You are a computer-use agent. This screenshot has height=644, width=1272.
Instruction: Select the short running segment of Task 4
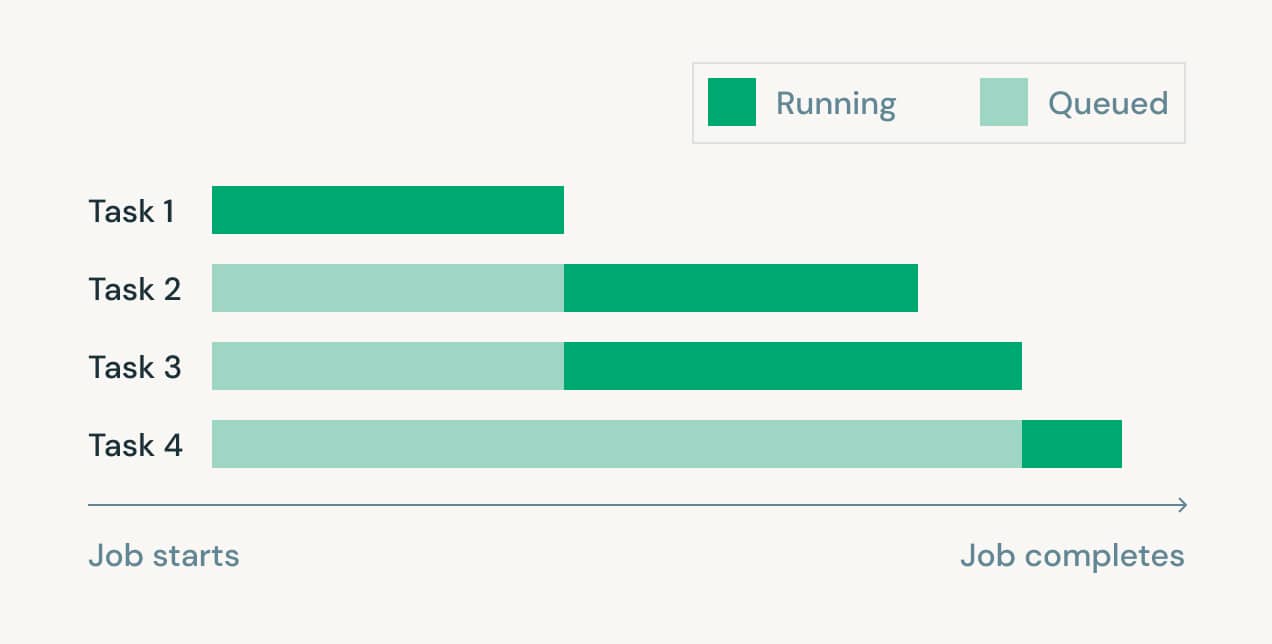1072,444
